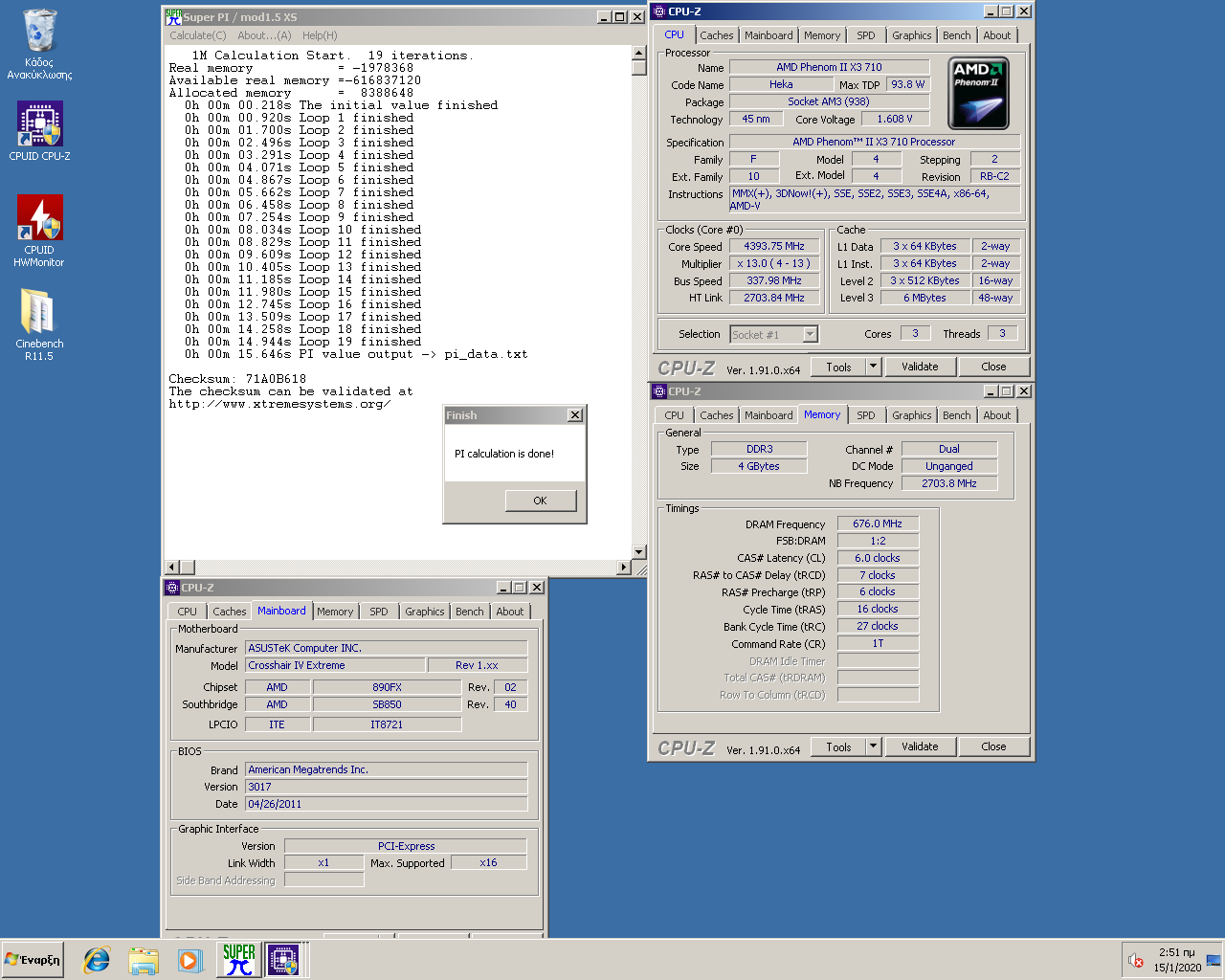Click the NB Frequency 2703.8 MHz value

(x=948, y=483)
